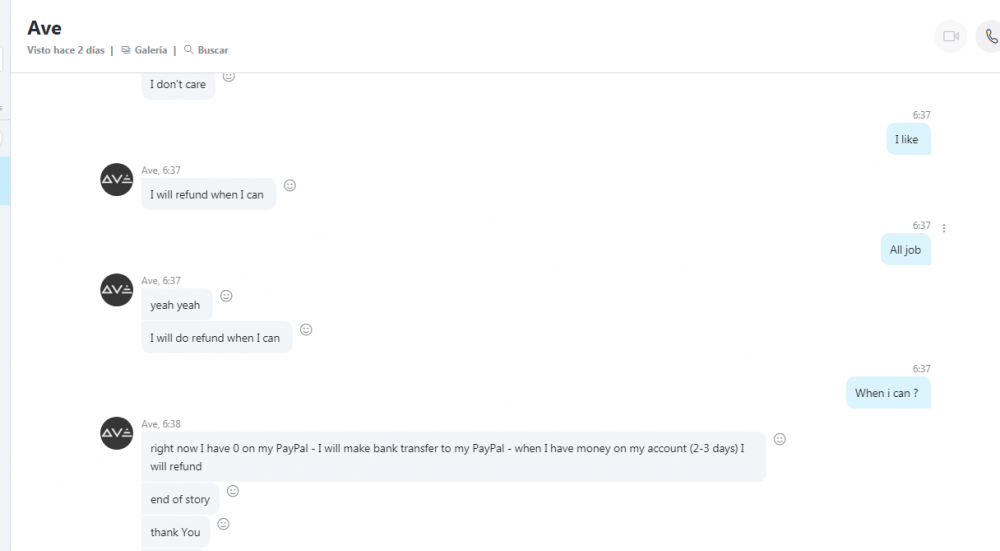React to the "end of story" message
Viewport: 1000px width, 551px height.
233,491
